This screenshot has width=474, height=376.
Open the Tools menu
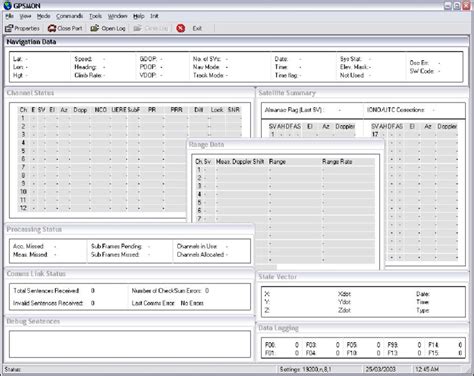(x=95, y=16)
